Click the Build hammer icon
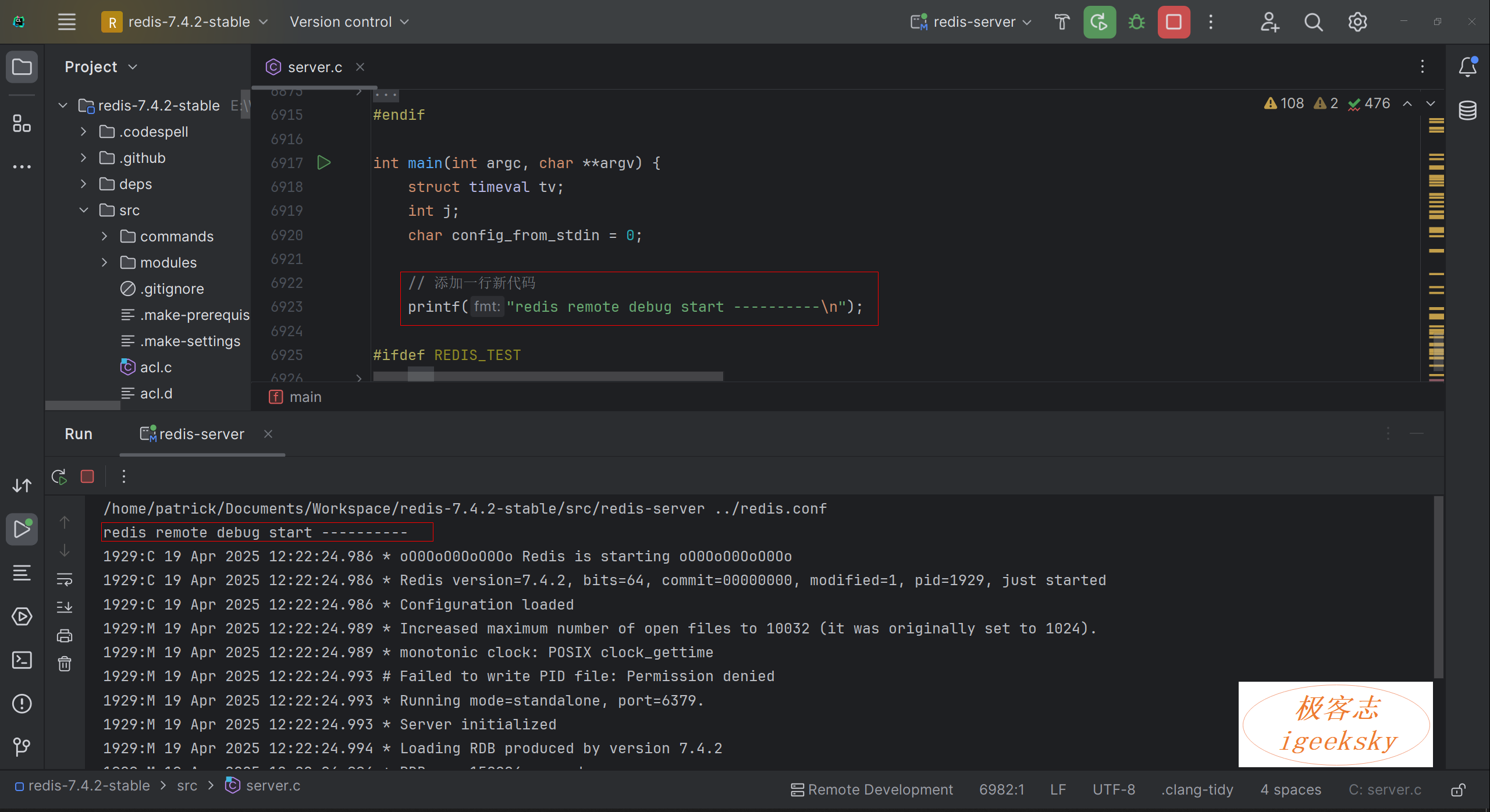This screenshot has height=812, width=1490. point(1062,22)
